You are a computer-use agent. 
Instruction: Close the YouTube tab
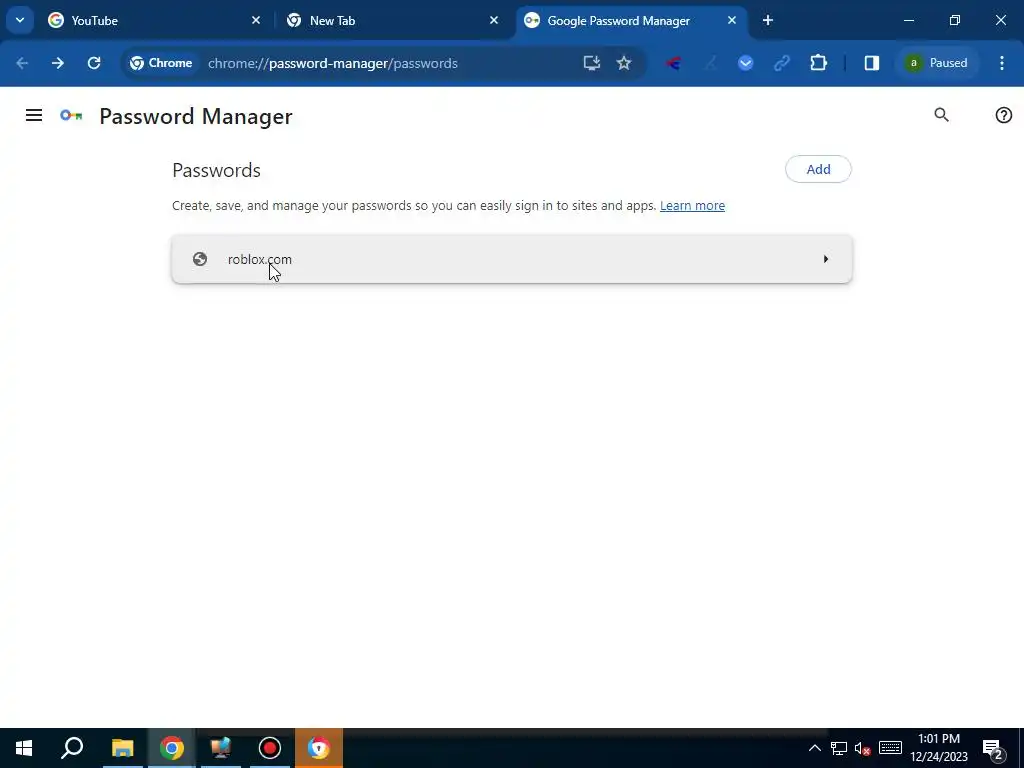(256, 20)
